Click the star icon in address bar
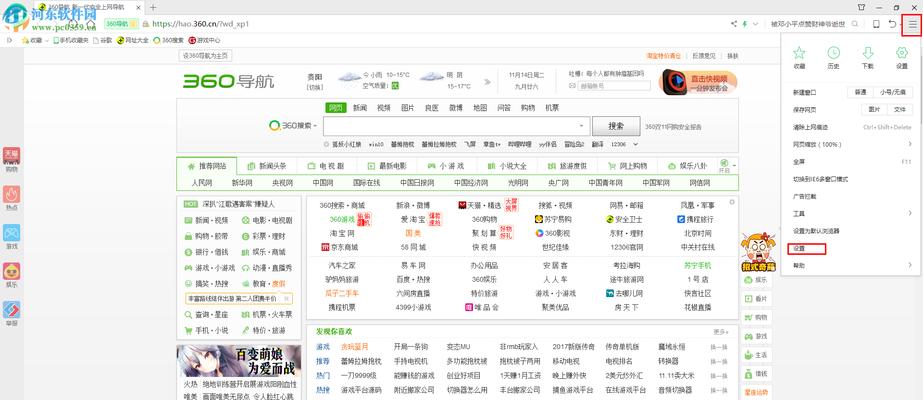This screenshot has height=400, width=923. click(134, 24)
